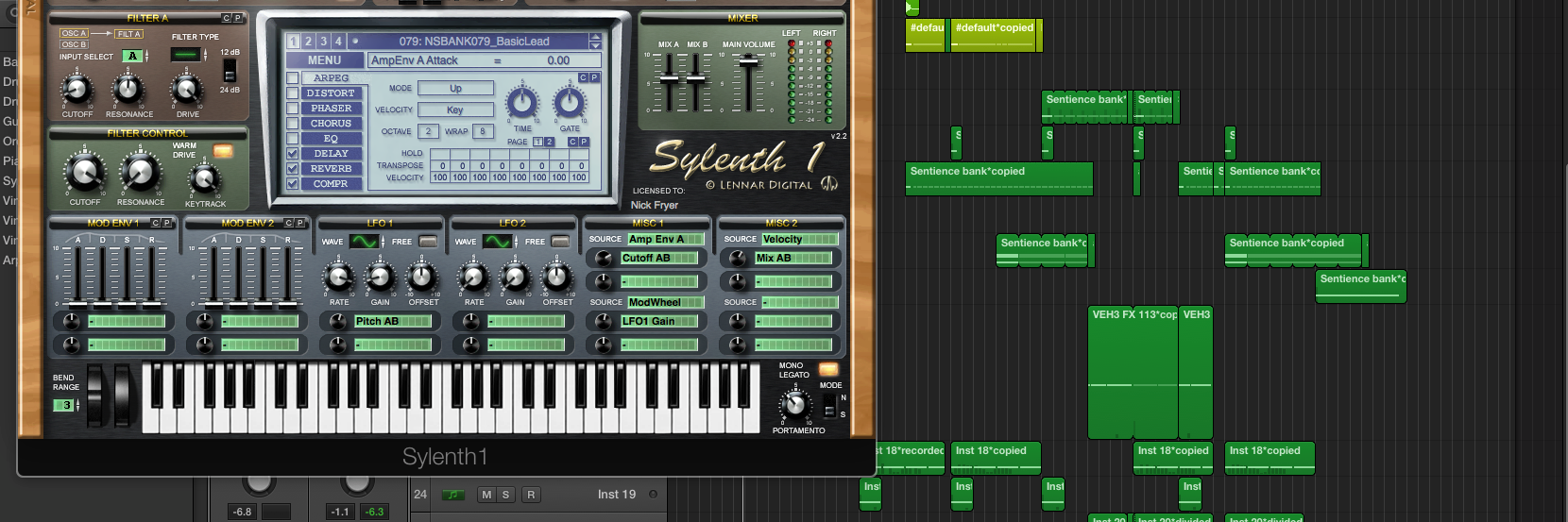
Task: Disable the DELAY effect checkbox
Action: click(x=293, y=154)
